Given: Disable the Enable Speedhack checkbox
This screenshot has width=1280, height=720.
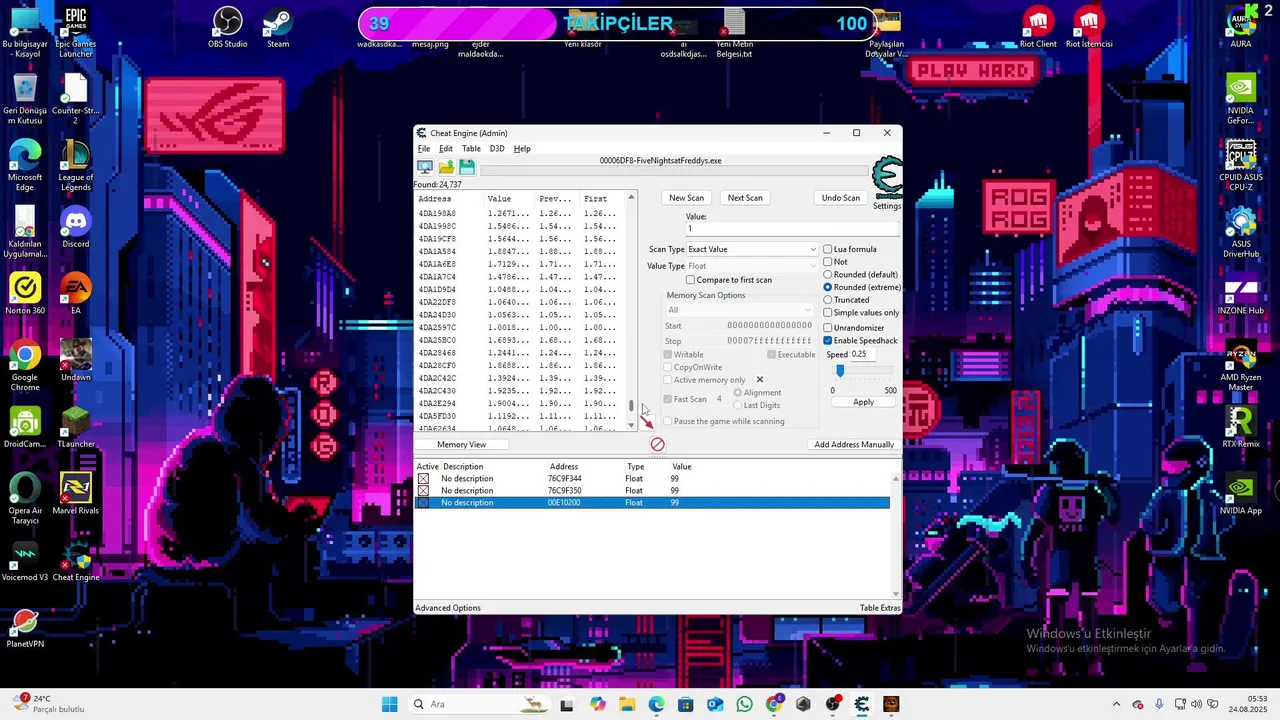Looking at the screenshot, I should click(x=827, y=341).
